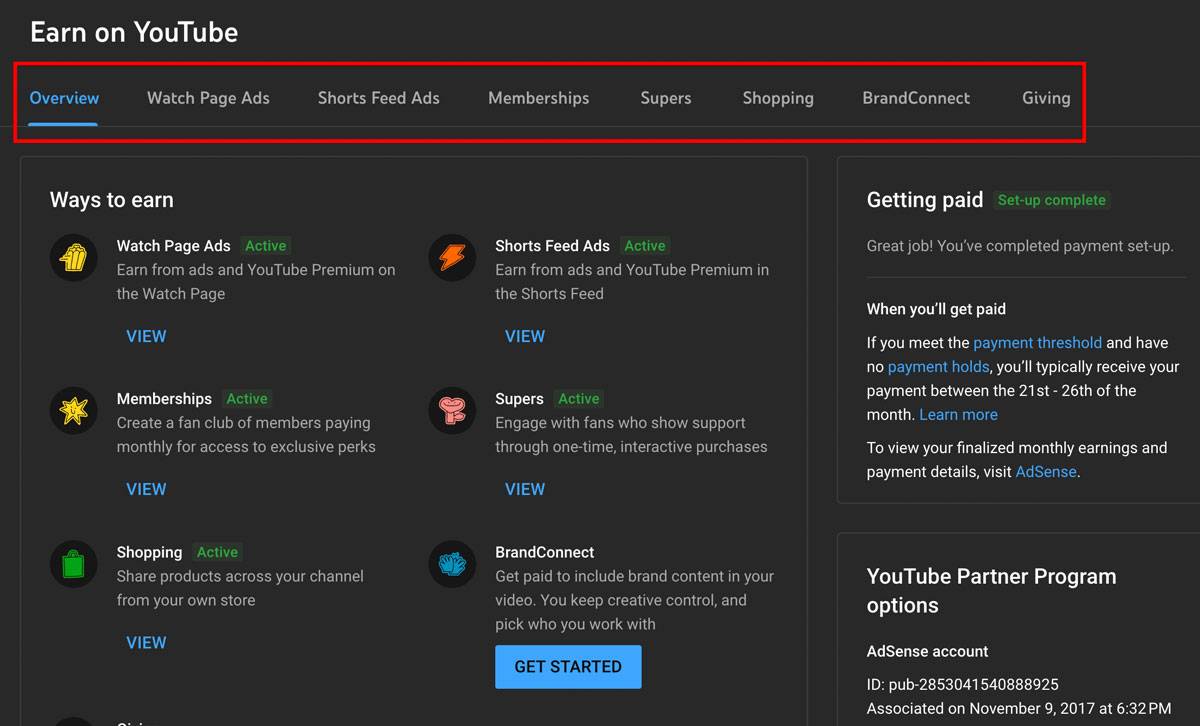The image size is (1200, 726).
Task: Open the payment holds link
Action: 938,366
